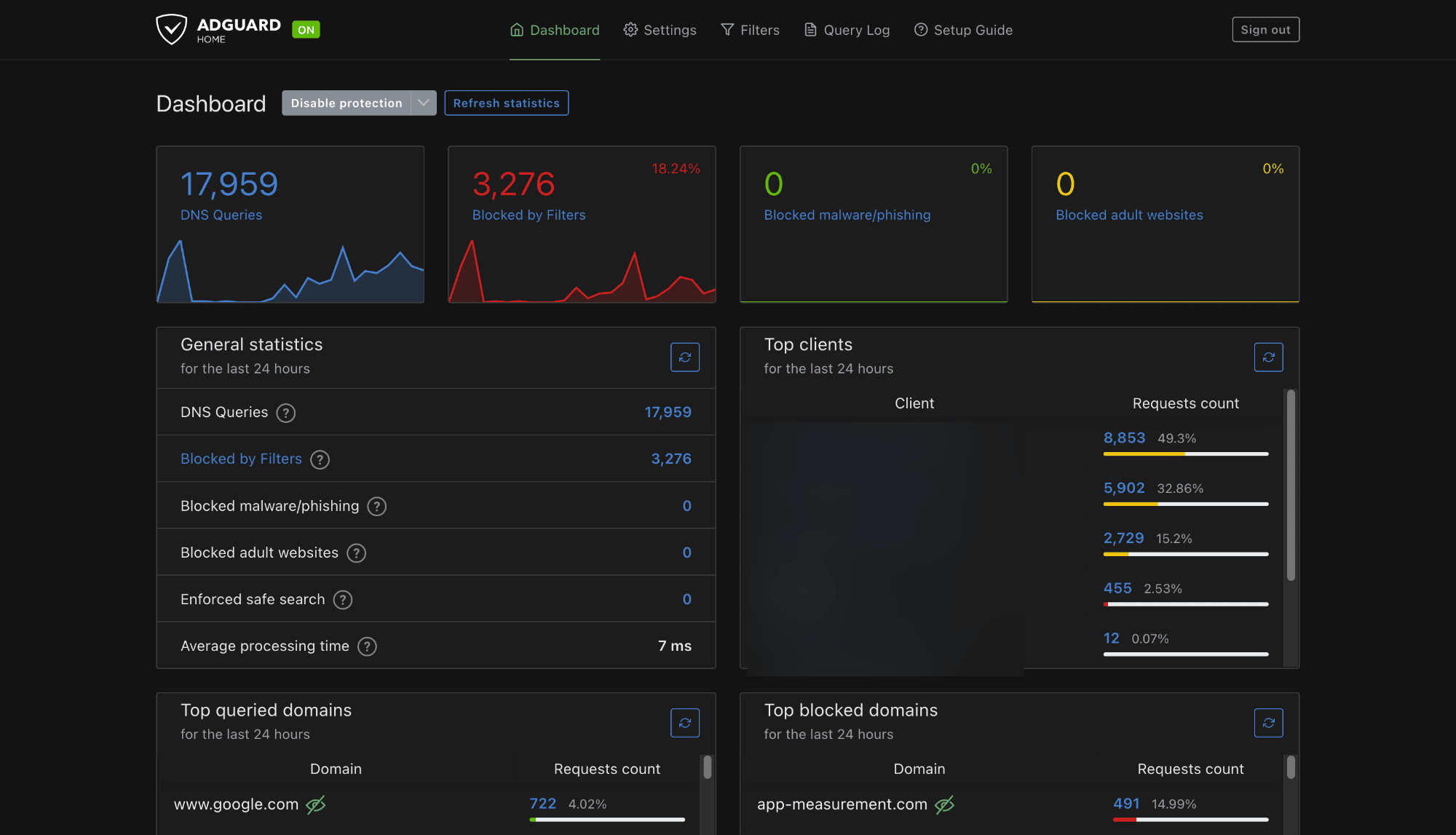Refresh the Top blocked domains panel
This screenshot has height=835, width=1456.
pos(1269,723)
